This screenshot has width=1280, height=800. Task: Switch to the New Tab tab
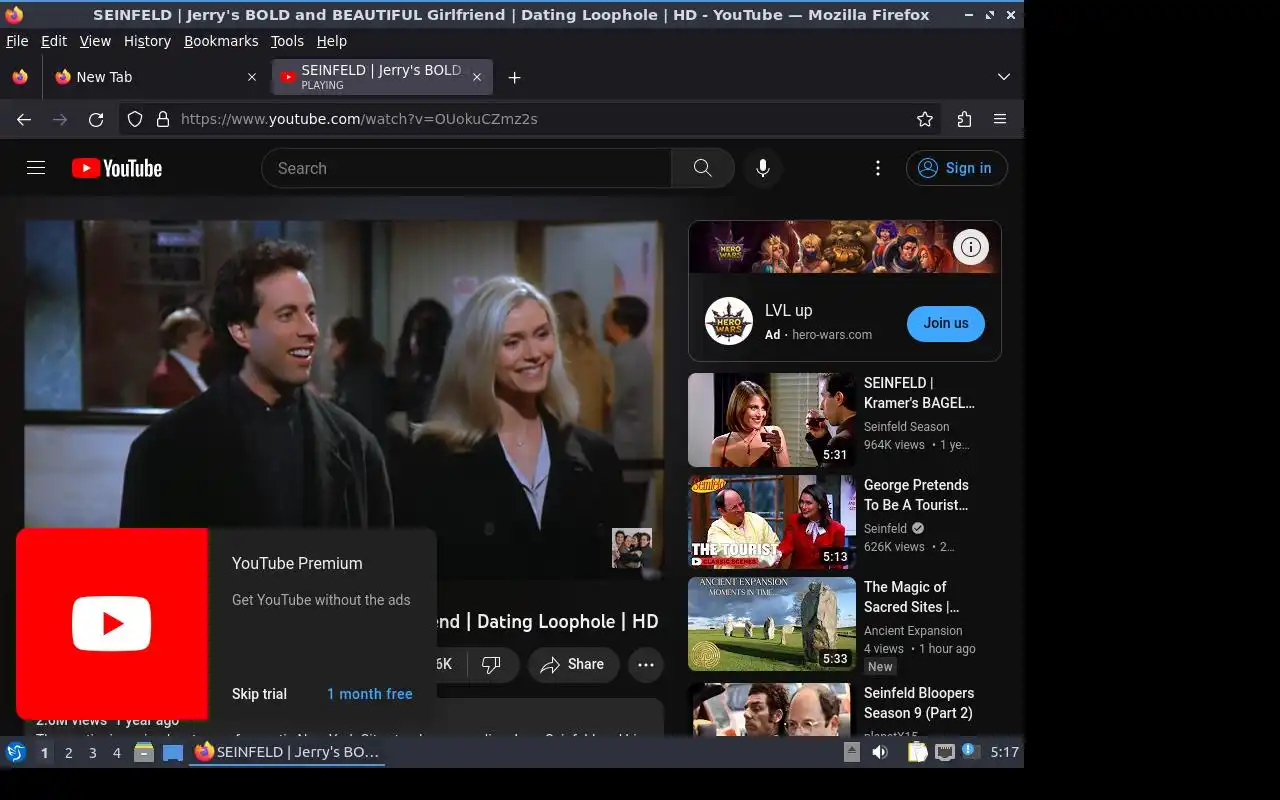click(156, 77)
